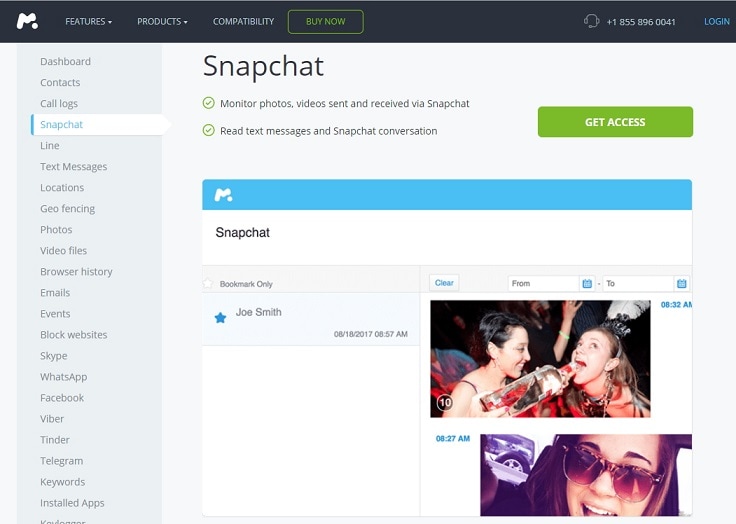
Task: Open the From date calendar icon
Action: click(587, 283)
